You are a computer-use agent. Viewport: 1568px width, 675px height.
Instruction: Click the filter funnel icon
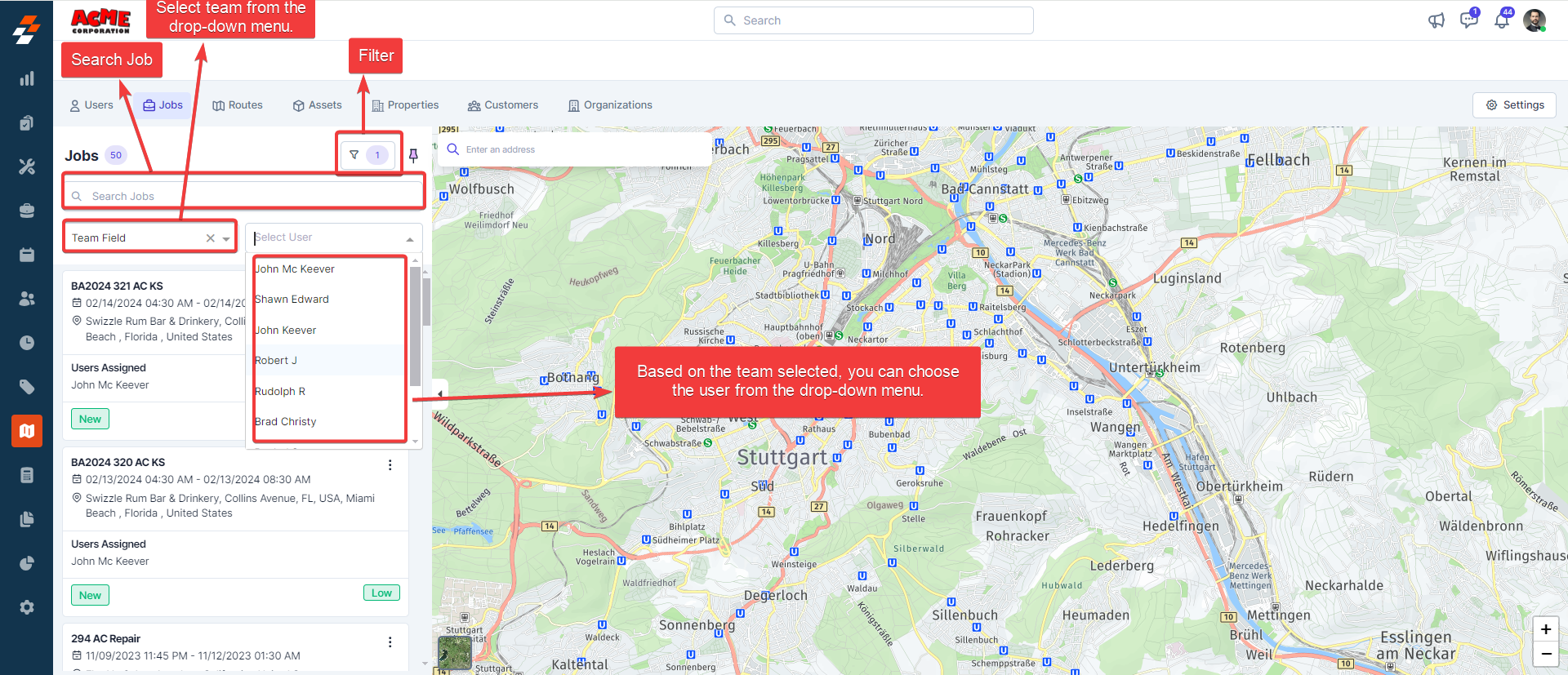[354, 155]
